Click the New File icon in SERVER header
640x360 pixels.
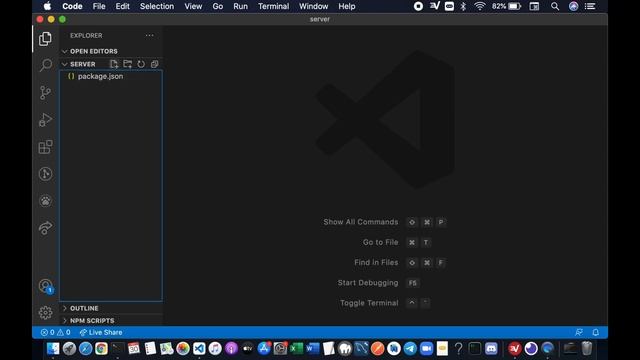(114, 64)
